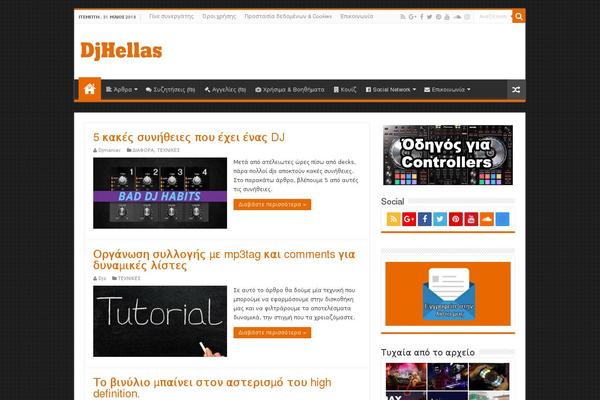The image size is (600, 400).
Task: Open the Κουίζ menu item
Action: pyautogui.click(x=345, y=90)
